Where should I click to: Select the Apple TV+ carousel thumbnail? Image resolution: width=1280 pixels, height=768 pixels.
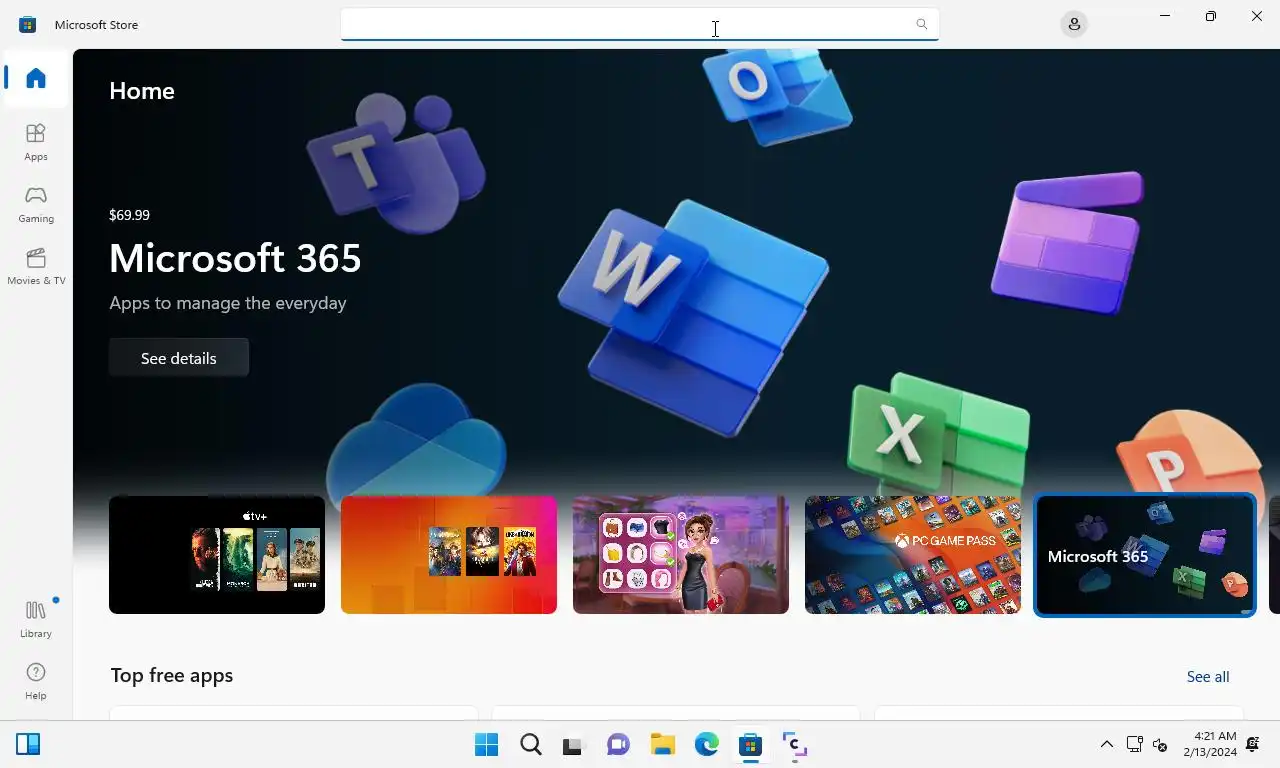pyautogui.click(x=217, y=555)
